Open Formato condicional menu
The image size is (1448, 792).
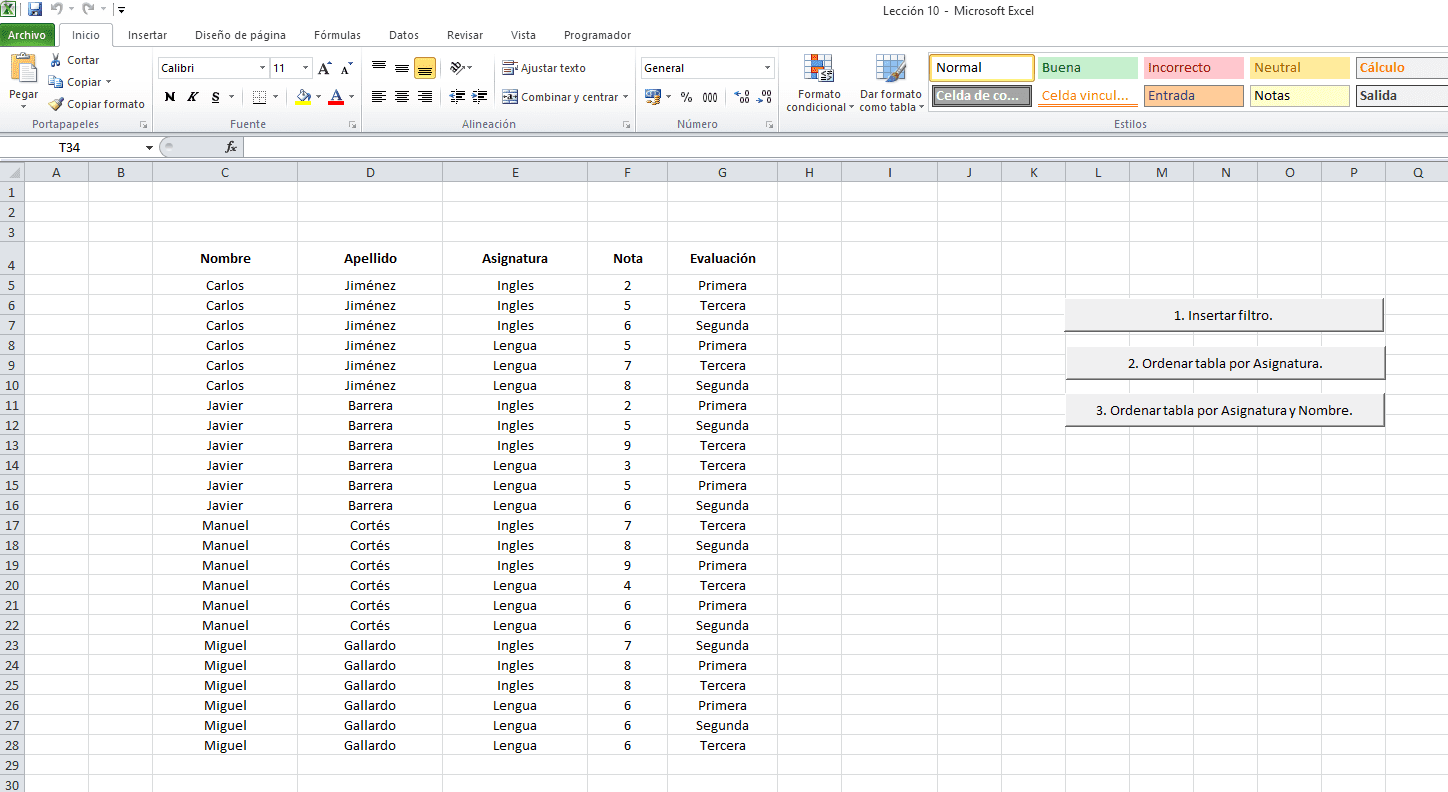[819, 83]
